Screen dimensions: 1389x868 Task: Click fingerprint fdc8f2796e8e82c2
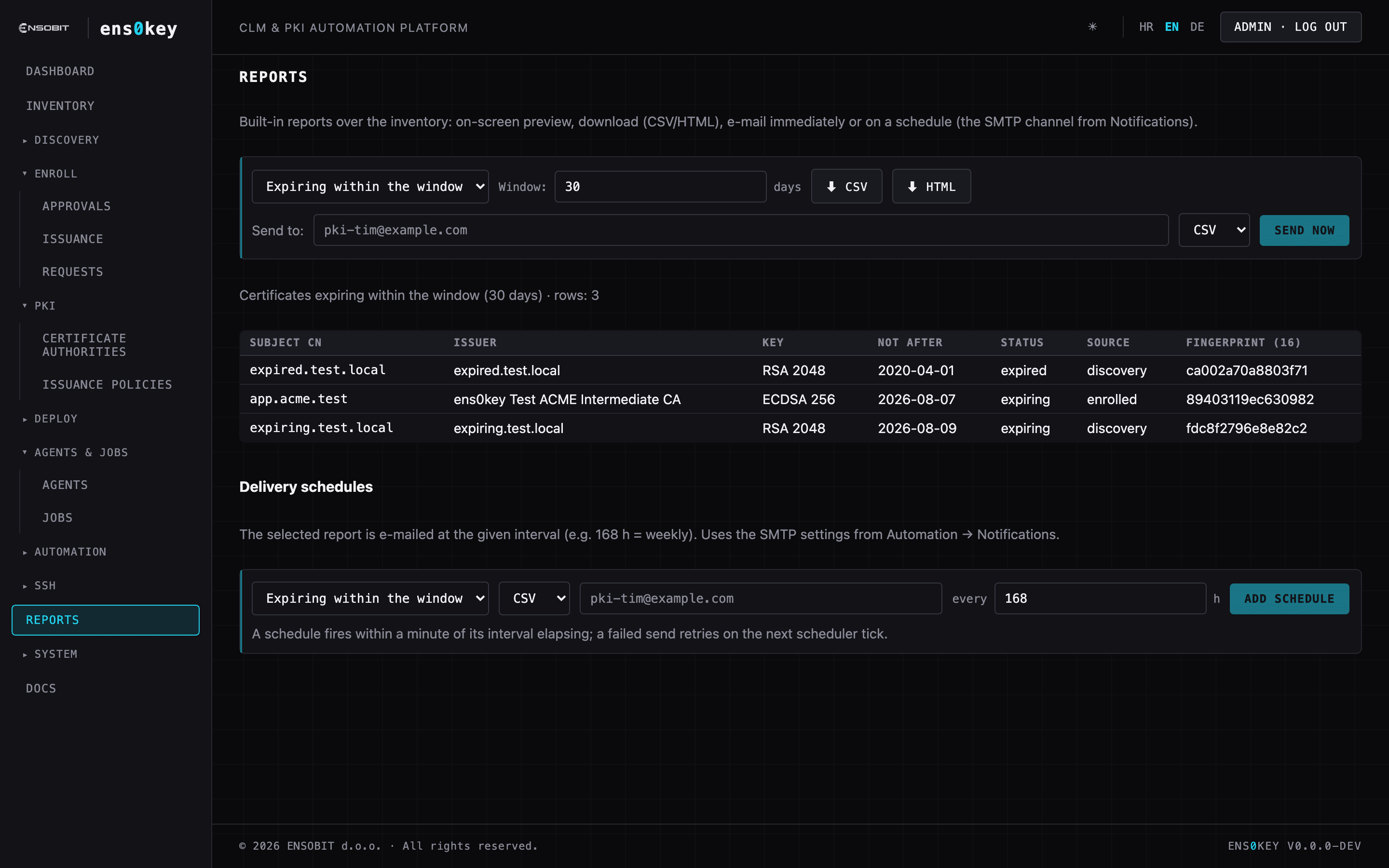coord(1246,429)
